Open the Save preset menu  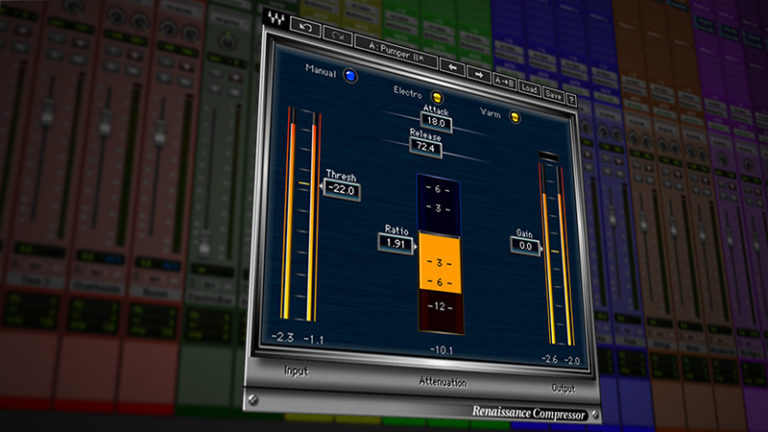[553, 94]
